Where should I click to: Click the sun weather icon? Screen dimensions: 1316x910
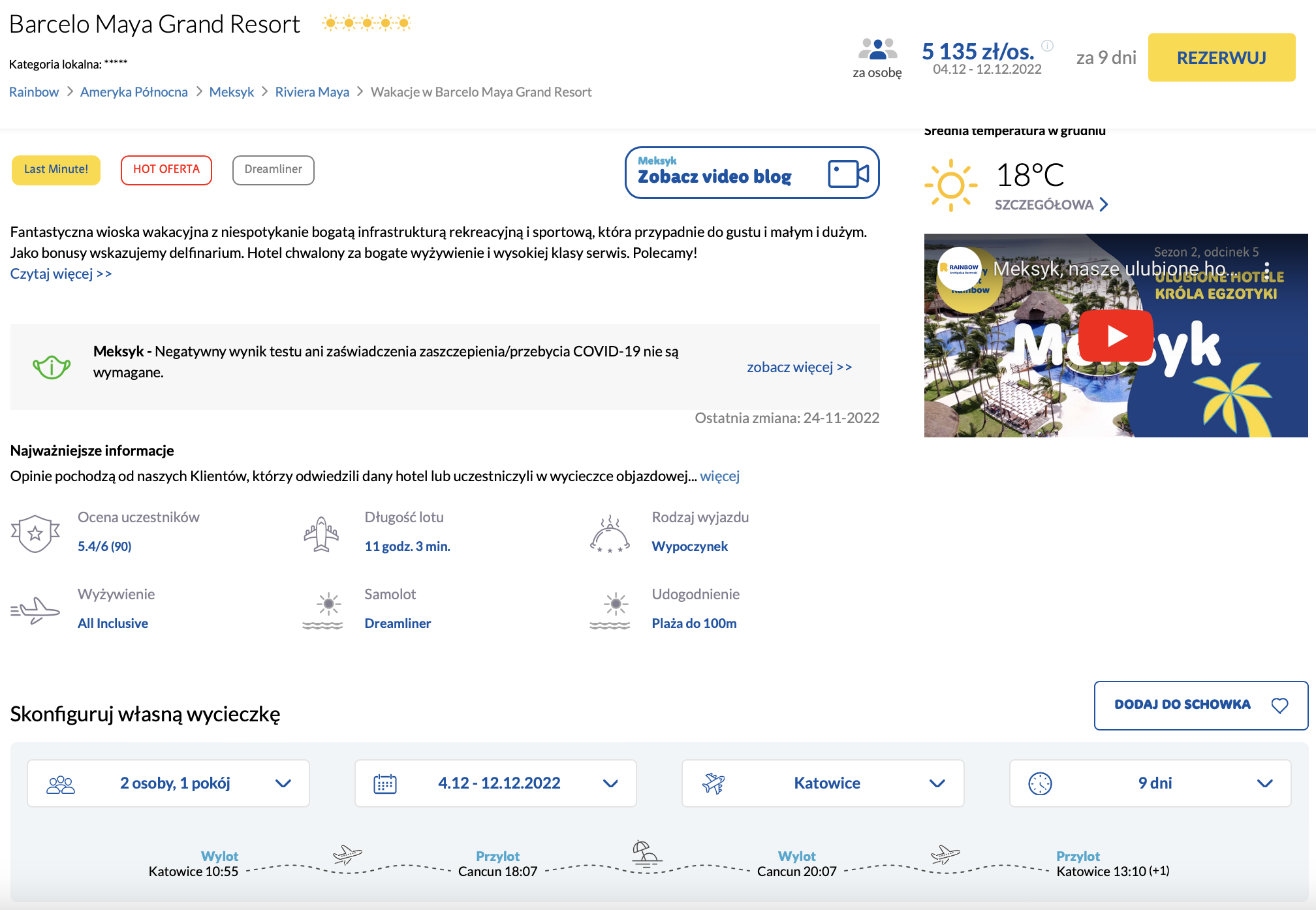point(950,185)
